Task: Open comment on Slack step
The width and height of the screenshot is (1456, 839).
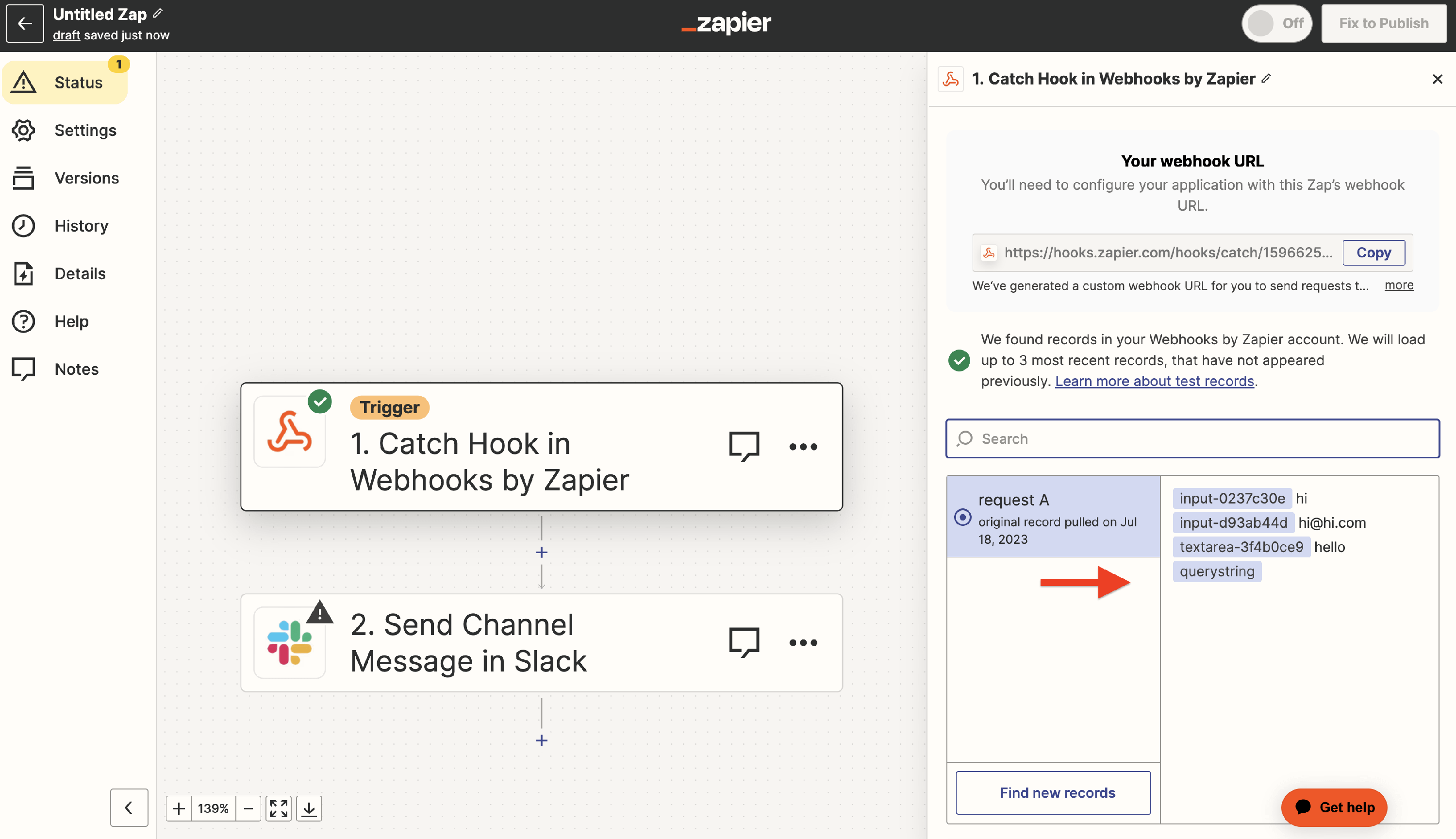Action: click(x=744, y=642)
